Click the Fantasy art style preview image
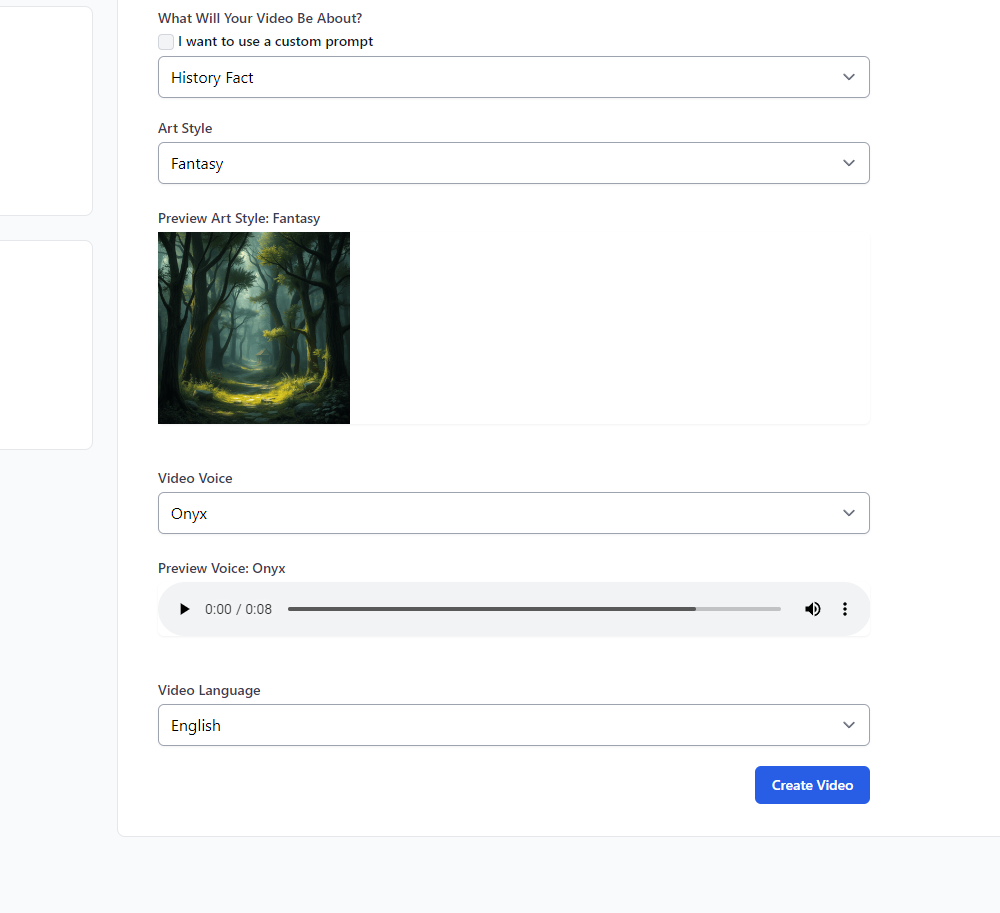This screenshot has width=1000, height=913. pos(254,328)
